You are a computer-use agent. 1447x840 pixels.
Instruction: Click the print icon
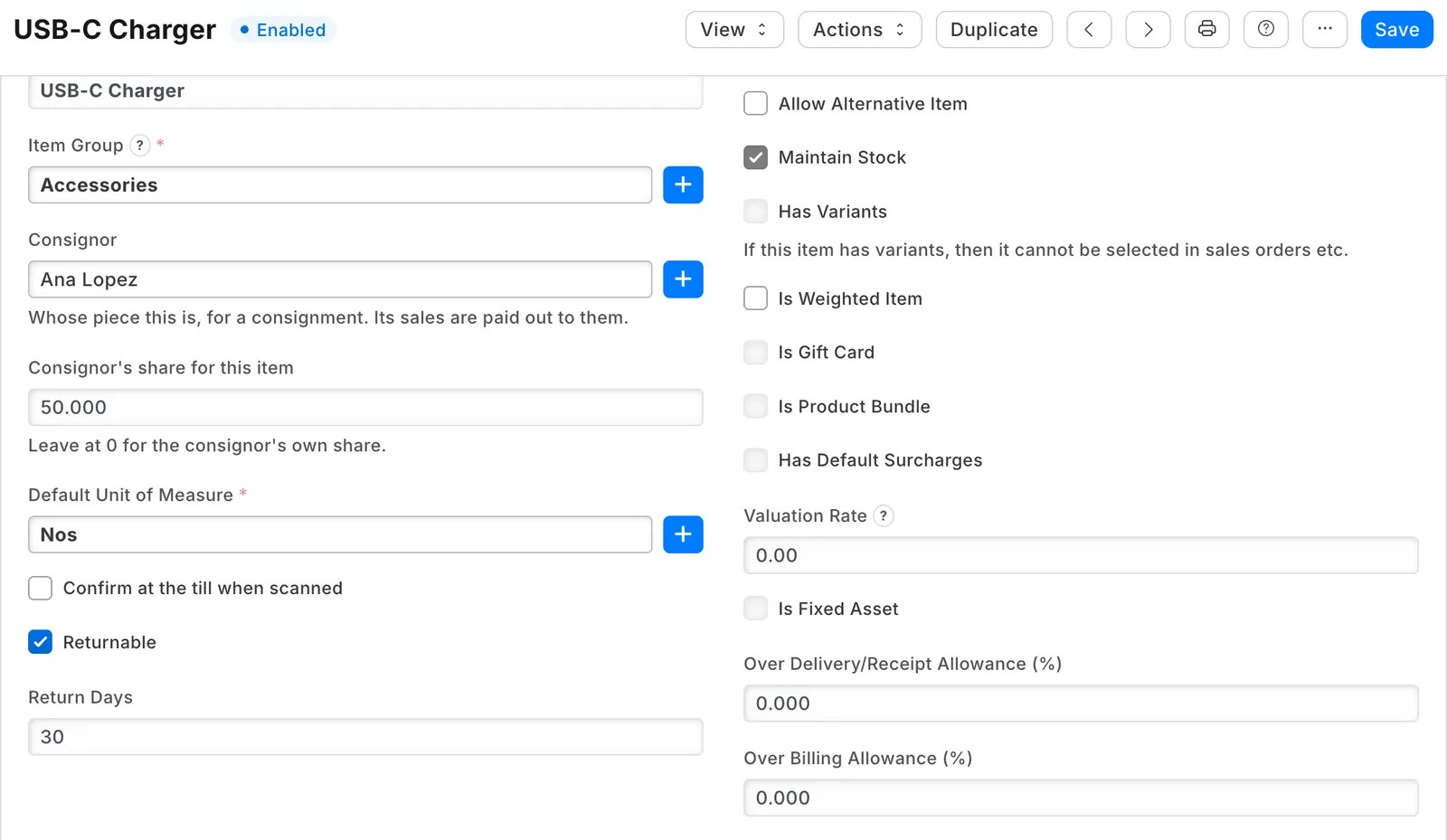coord(1206,30)
